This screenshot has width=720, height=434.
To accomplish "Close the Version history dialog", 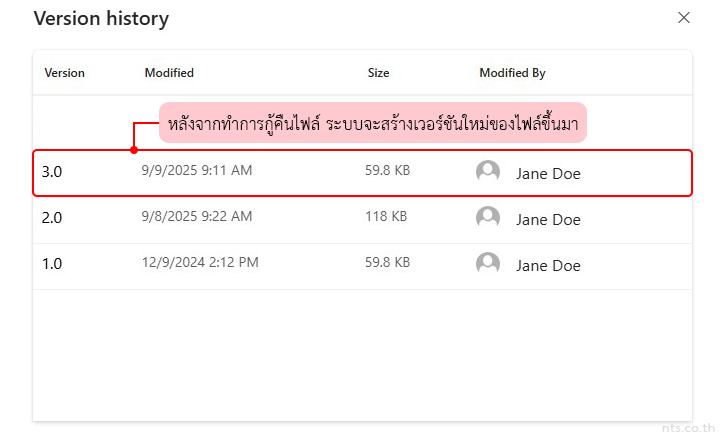I will click(x=684, y=18).
